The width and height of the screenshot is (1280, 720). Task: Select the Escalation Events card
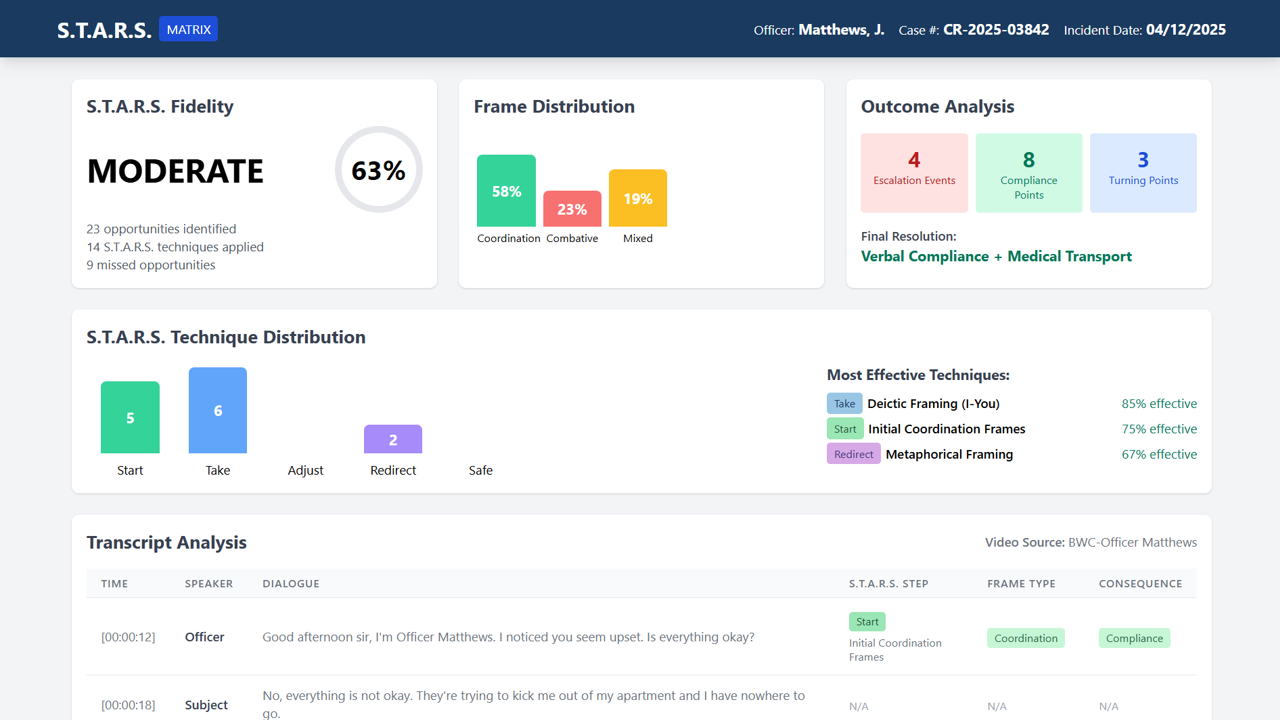914,172
